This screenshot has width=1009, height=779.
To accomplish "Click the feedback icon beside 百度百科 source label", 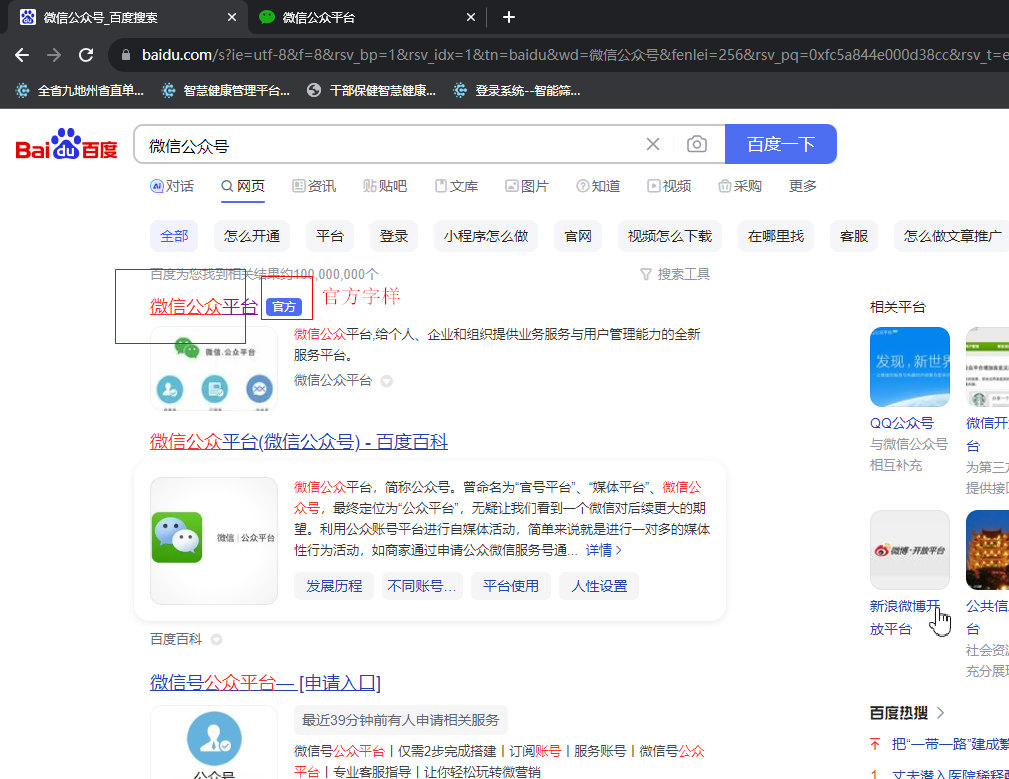I will tap(215, 639).
